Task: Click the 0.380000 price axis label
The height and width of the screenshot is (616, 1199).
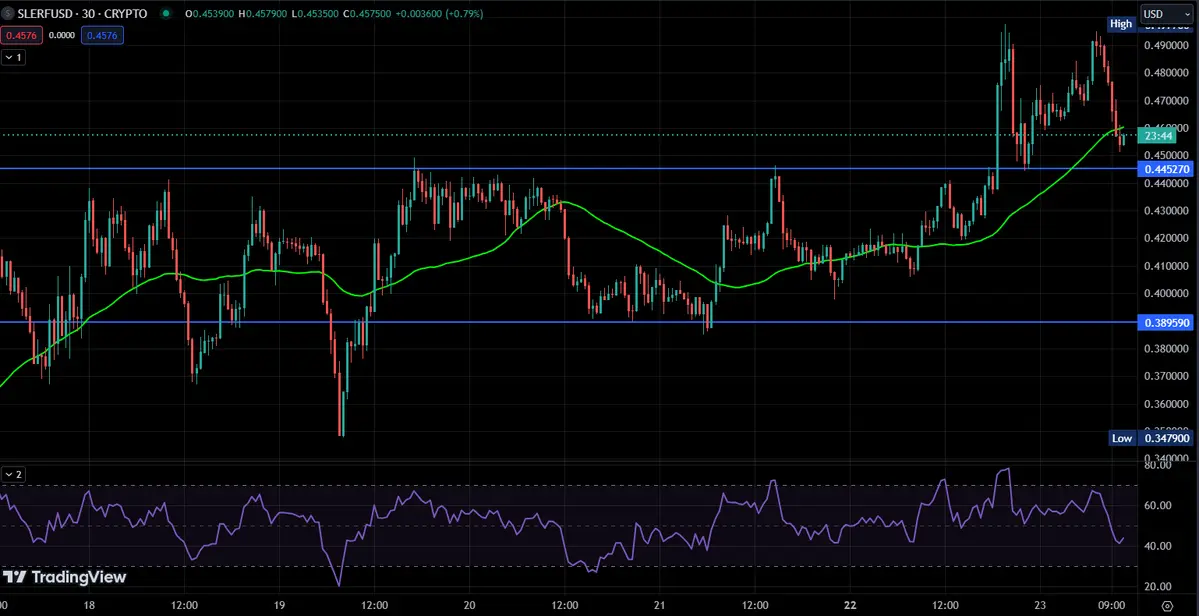Action: [1165, 349]
